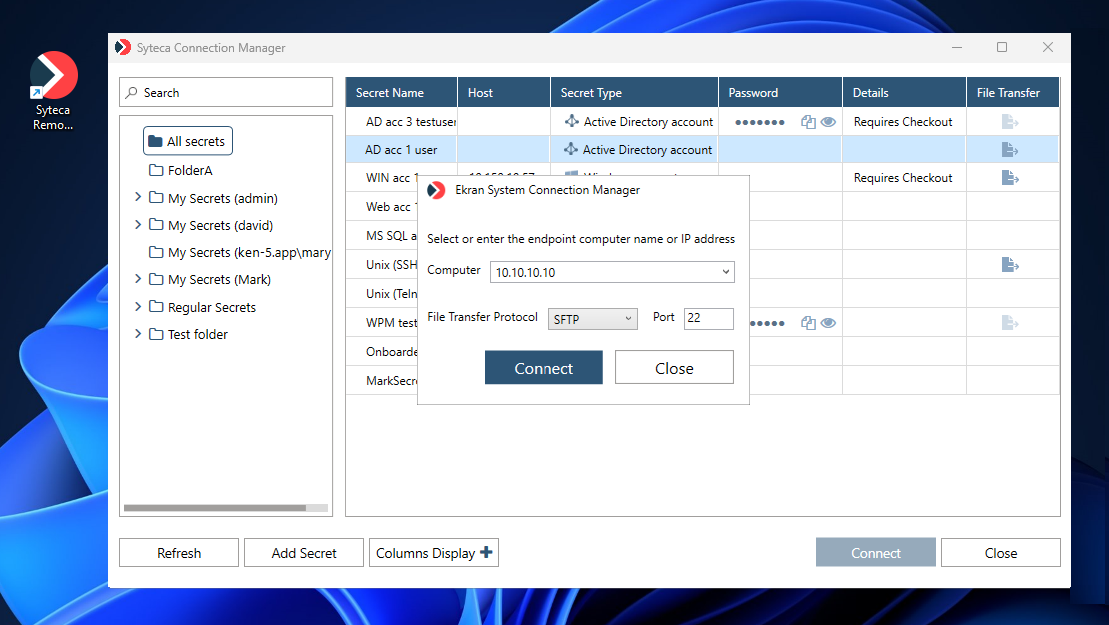Select the FolderA folder icon
This screenshot has height=625, width=1109.
pos(156,171)
